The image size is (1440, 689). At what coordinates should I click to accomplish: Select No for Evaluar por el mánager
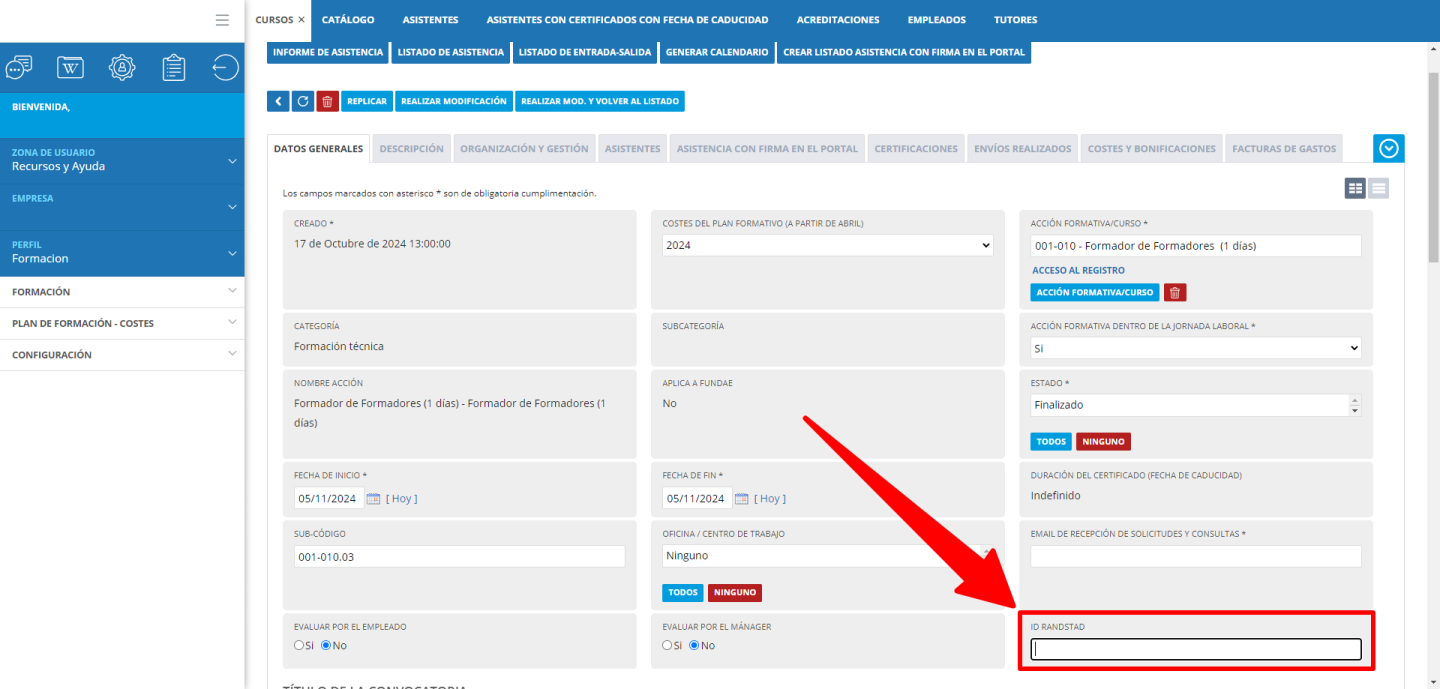click(x=694, y=645)
